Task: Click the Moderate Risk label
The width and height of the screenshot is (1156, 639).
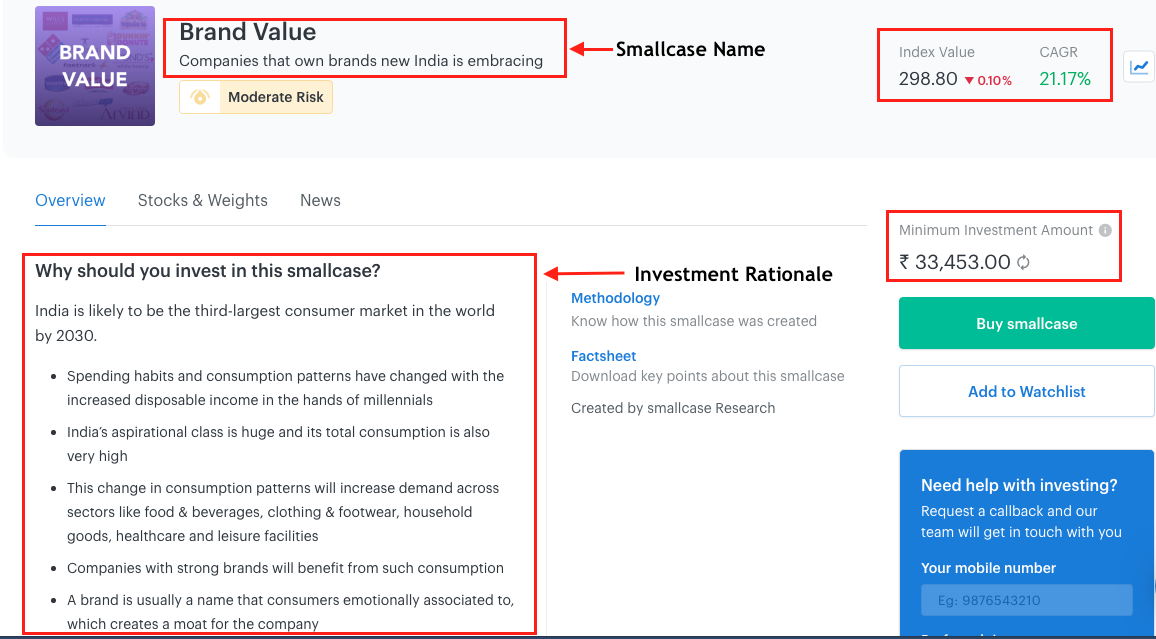Action: tap(275, 97)
